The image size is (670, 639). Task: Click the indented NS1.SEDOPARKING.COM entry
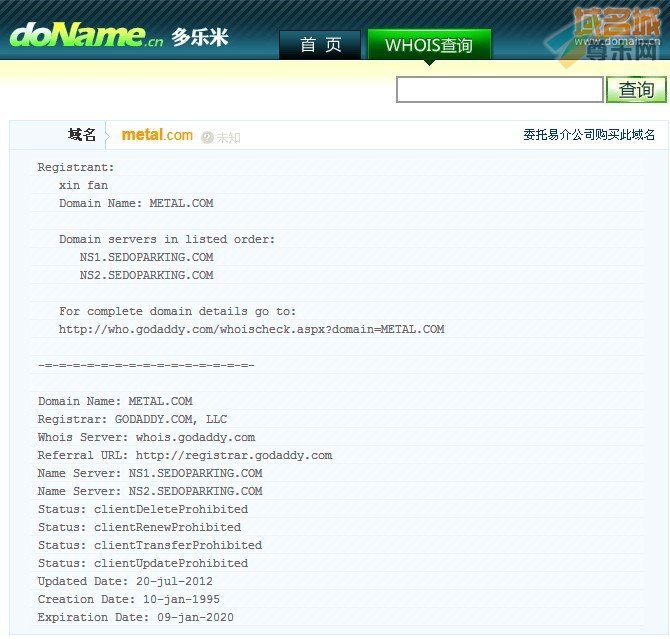pos(147,257)
